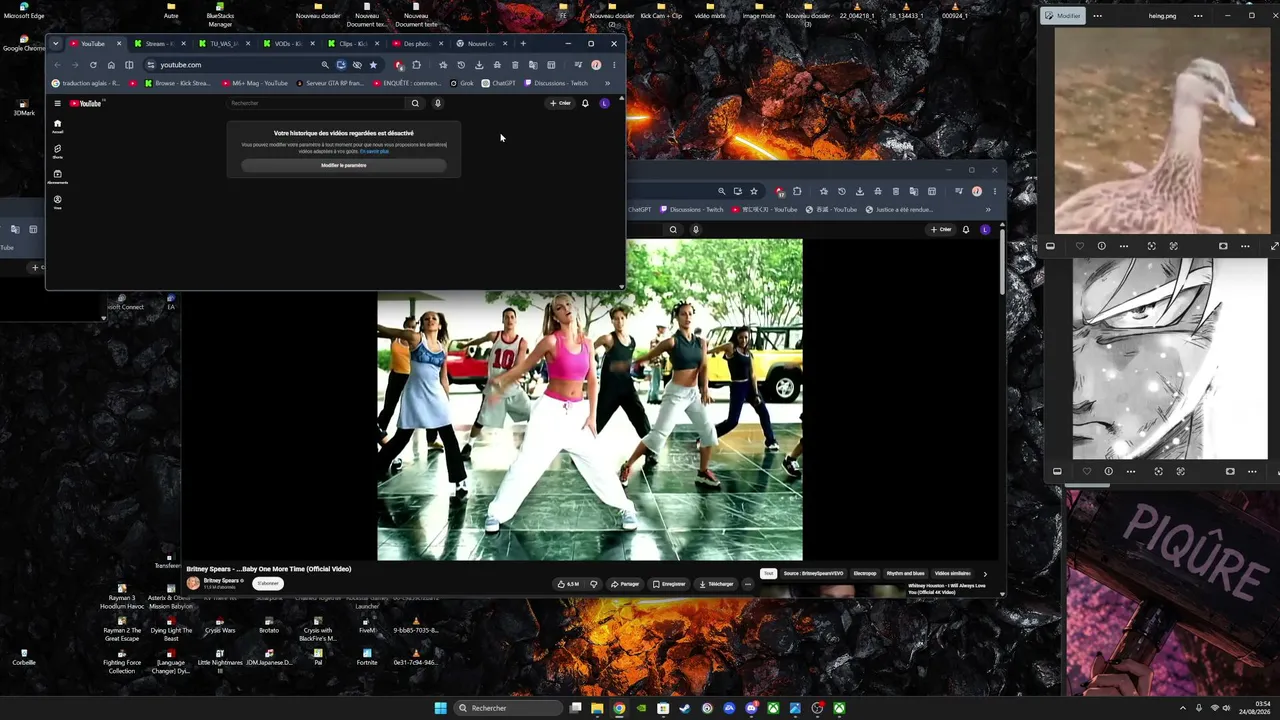Open Fortnite desktop shortcut
The image size is (1280, 720).
point(367,656)
